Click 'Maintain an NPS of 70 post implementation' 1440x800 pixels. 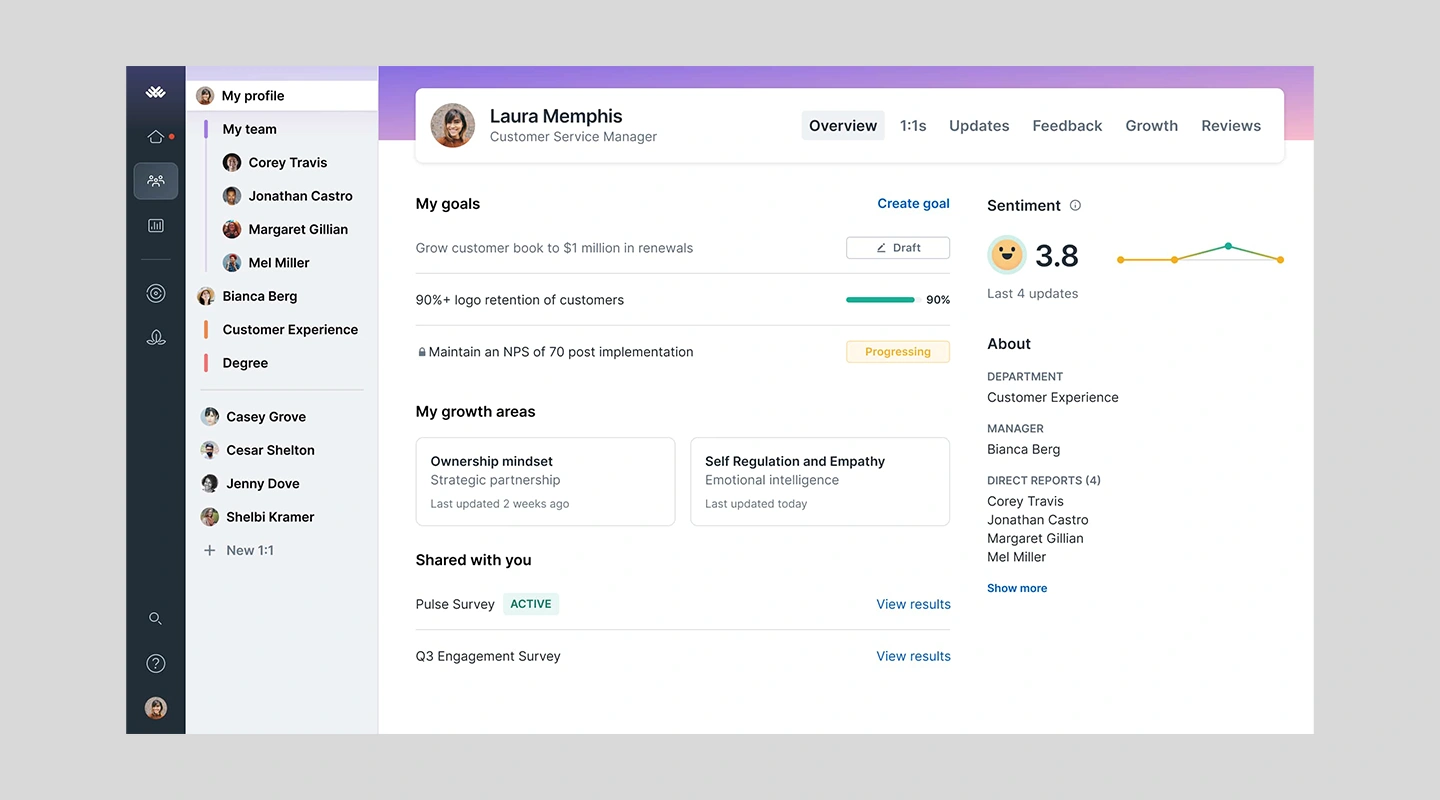click(x=561, y=352)
